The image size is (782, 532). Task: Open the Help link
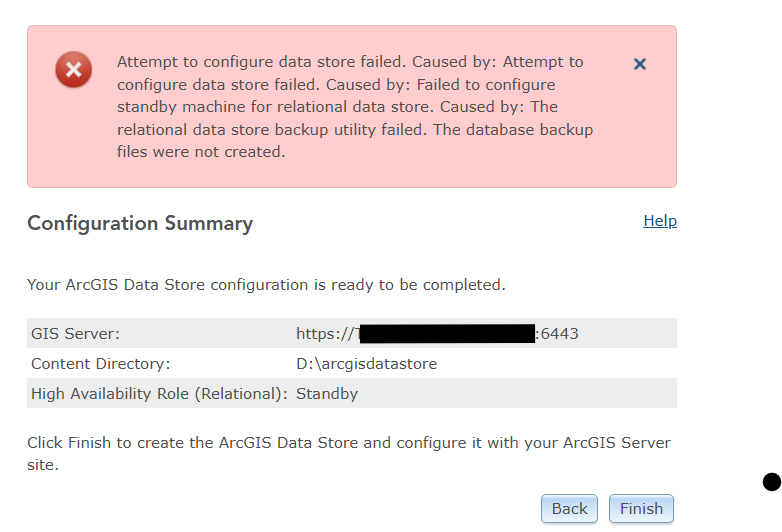[x=660, y=221]
